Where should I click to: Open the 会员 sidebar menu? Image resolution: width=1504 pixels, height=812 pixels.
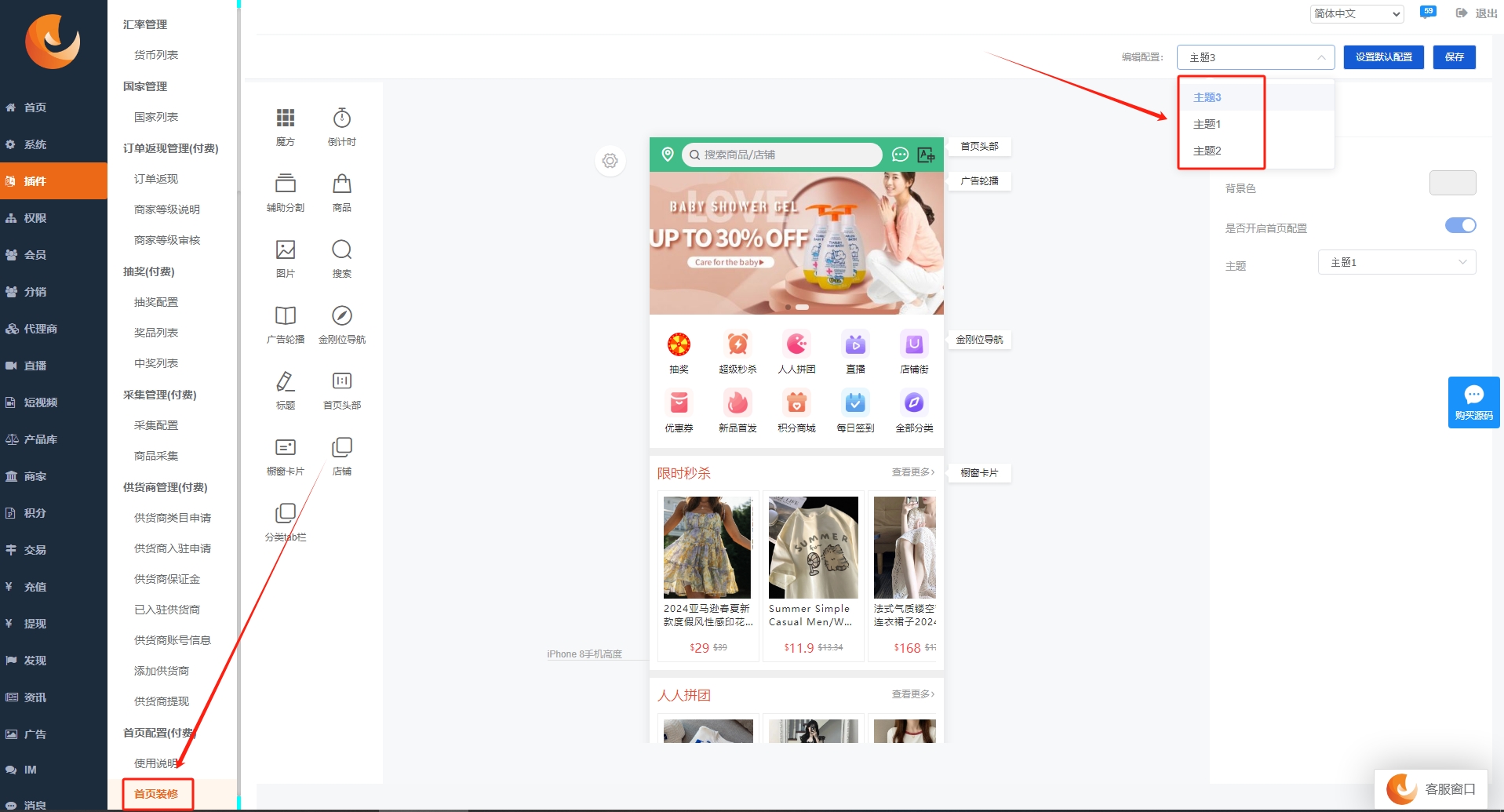coord(53,255)
